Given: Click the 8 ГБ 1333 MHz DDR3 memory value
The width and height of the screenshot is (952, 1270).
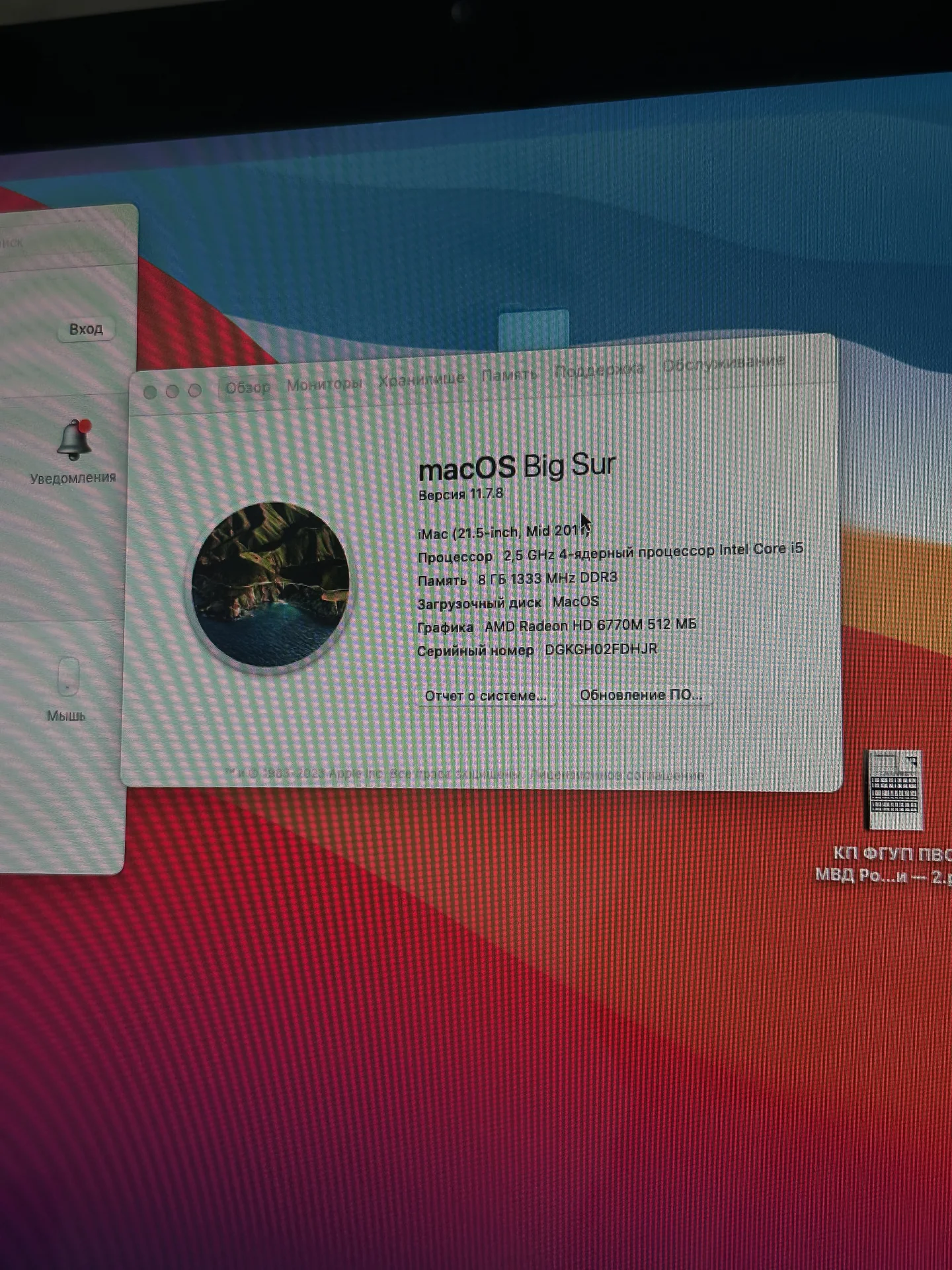Looking at the screenshot, I should coord(547,578).
